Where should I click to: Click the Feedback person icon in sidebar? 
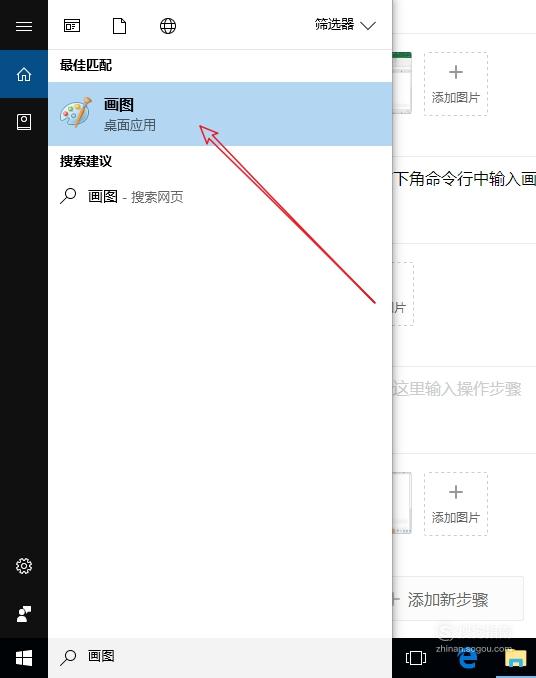(x=24, y=614)
